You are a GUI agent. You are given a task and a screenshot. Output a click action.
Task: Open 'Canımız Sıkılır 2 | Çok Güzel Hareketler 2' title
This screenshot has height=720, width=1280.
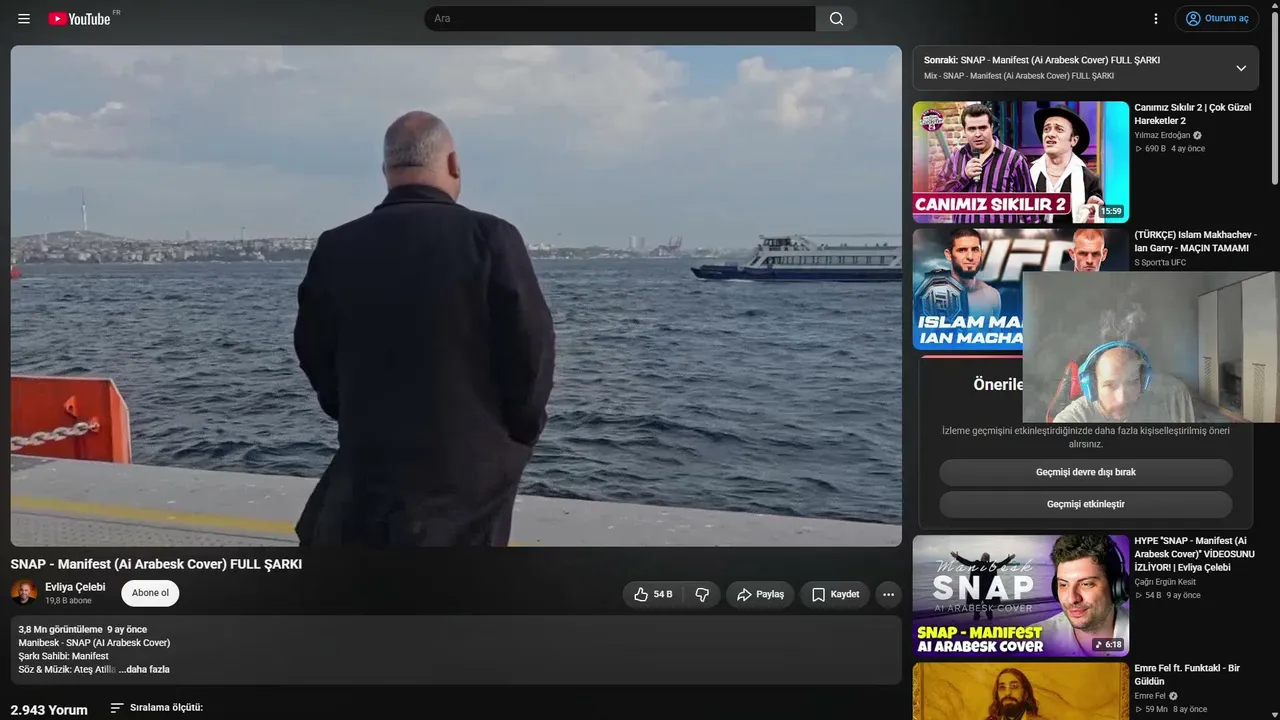point(1193,114)
